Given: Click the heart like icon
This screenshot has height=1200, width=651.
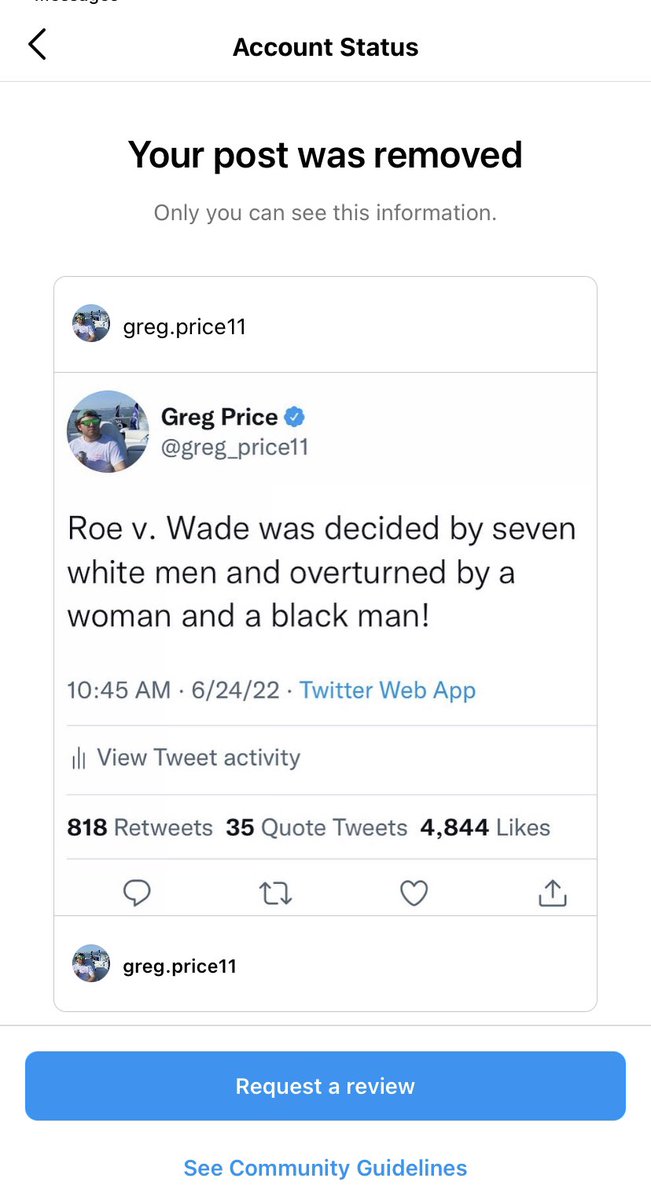Looking at the screenshot, I should pyautogui.click(x=413, y=892).
